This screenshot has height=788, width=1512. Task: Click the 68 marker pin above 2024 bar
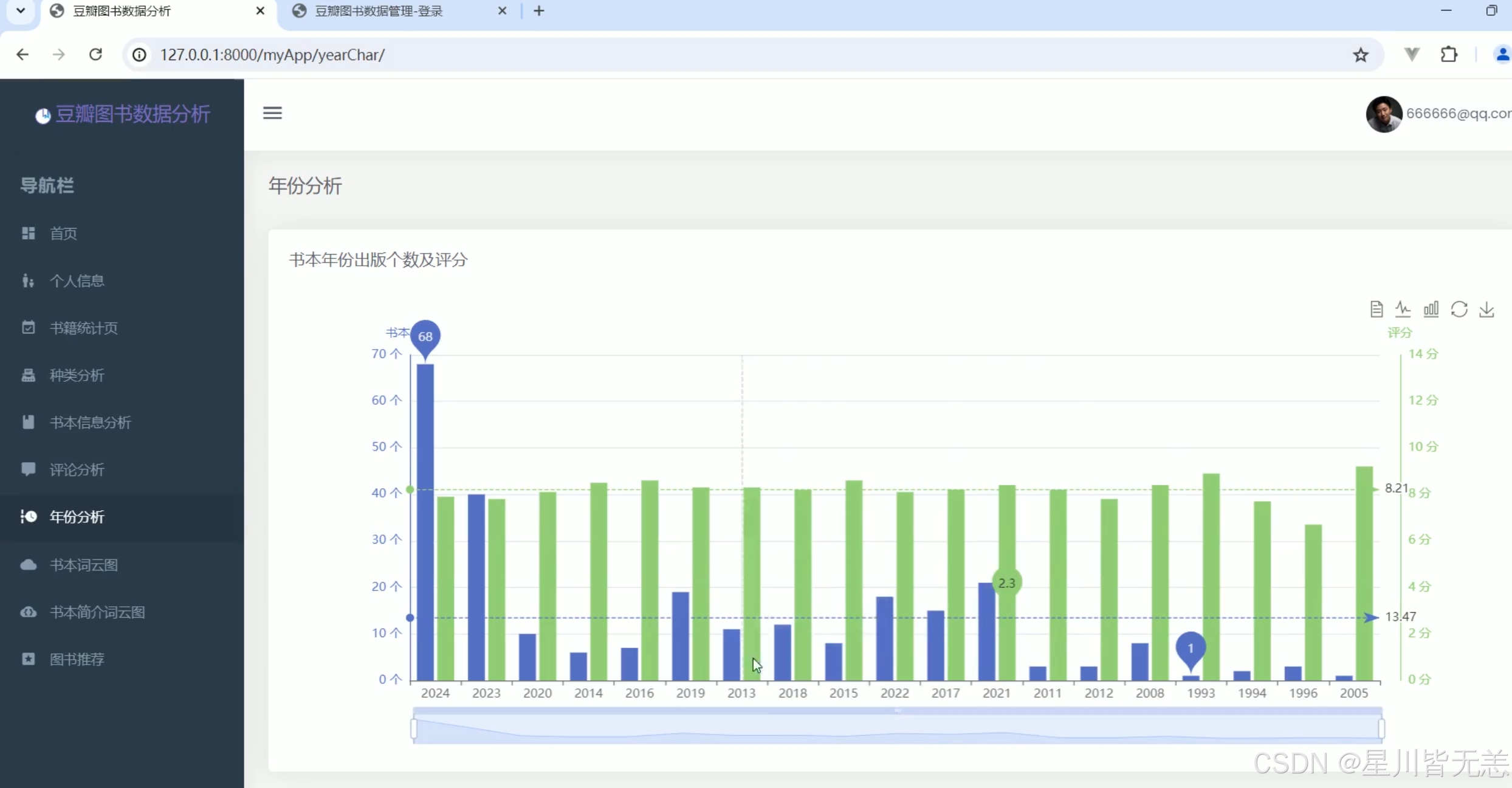pyautogui.click(x=425, y=336)
